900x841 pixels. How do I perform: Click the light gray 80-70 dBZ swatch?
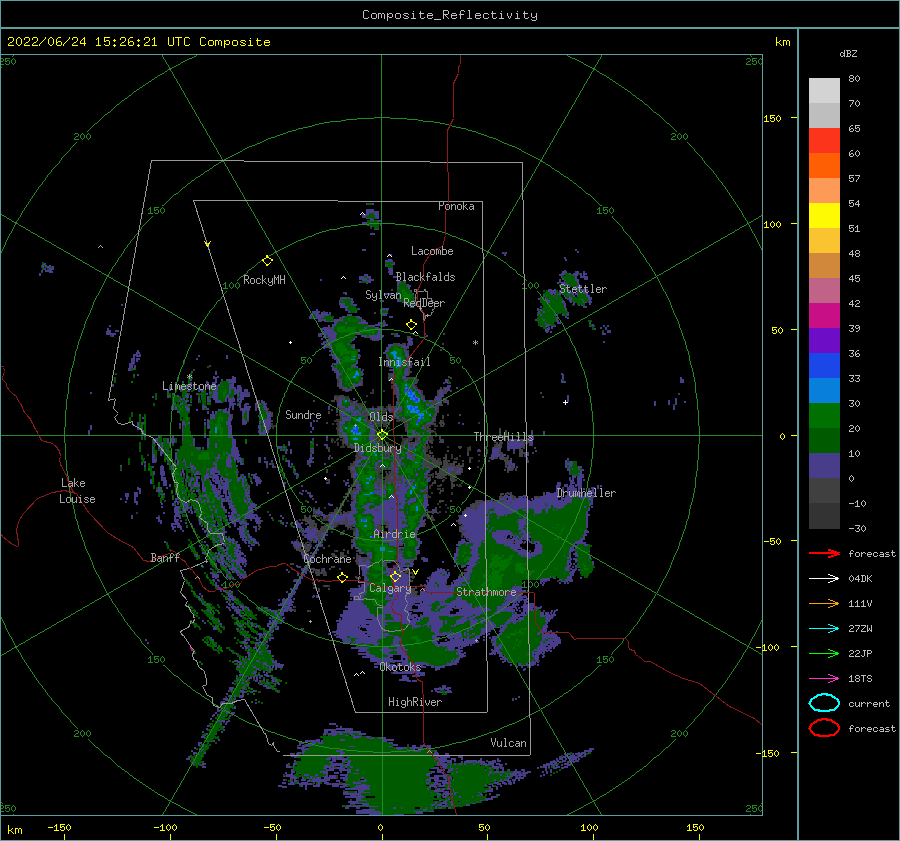pos(824,91)
